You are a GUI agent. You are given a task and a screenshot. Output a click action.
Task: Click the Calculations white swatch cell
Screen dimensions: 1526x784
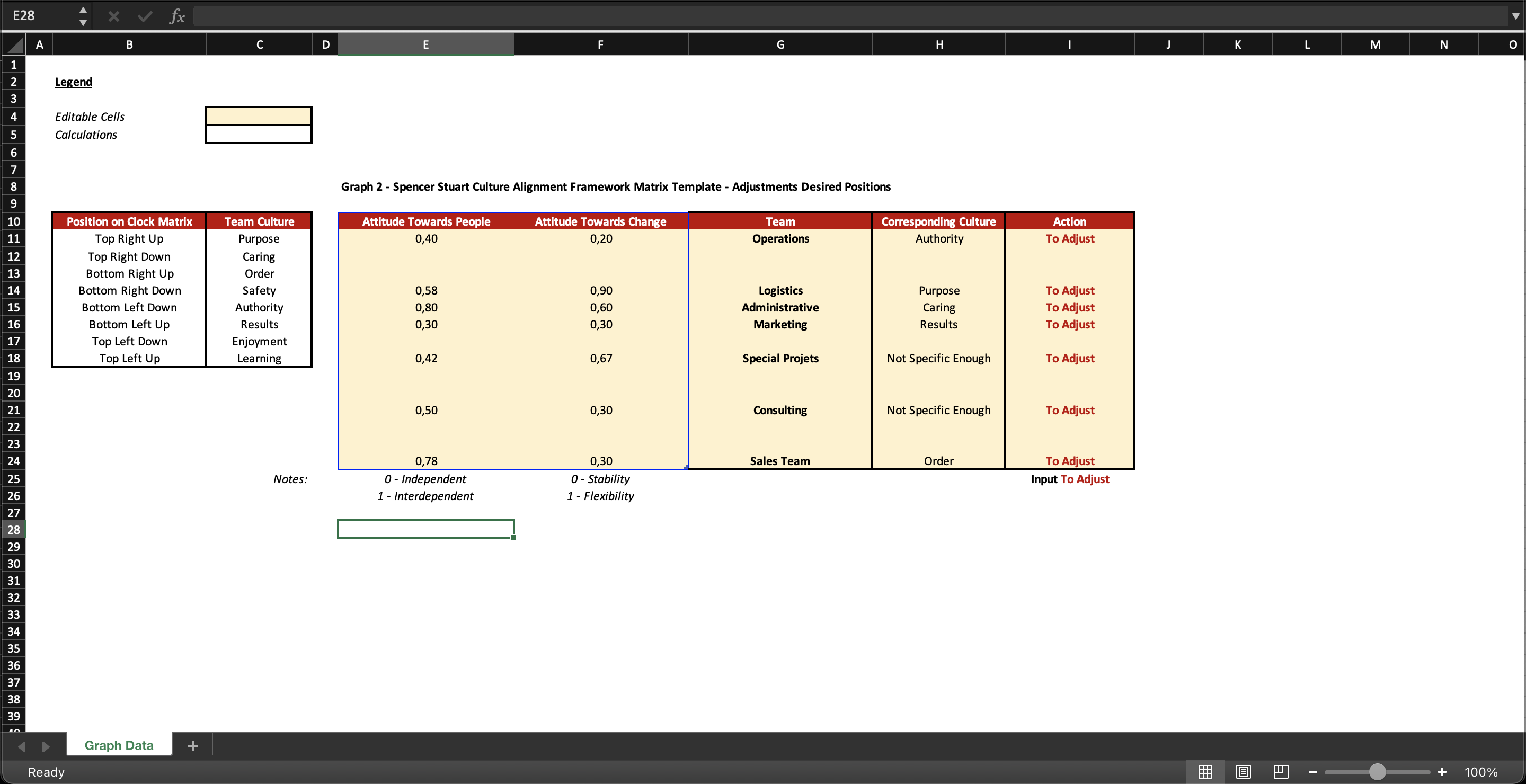click(x=258, y=135)
